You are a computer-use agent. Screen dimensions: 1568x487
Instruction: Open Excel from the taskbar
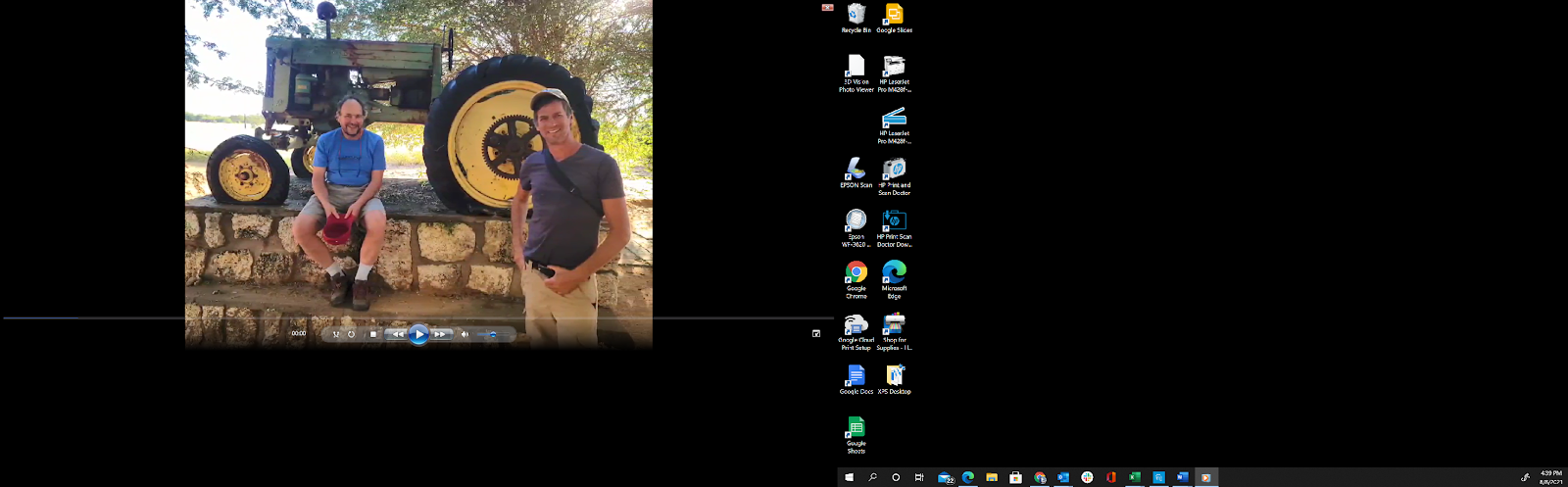(1135, 477)
